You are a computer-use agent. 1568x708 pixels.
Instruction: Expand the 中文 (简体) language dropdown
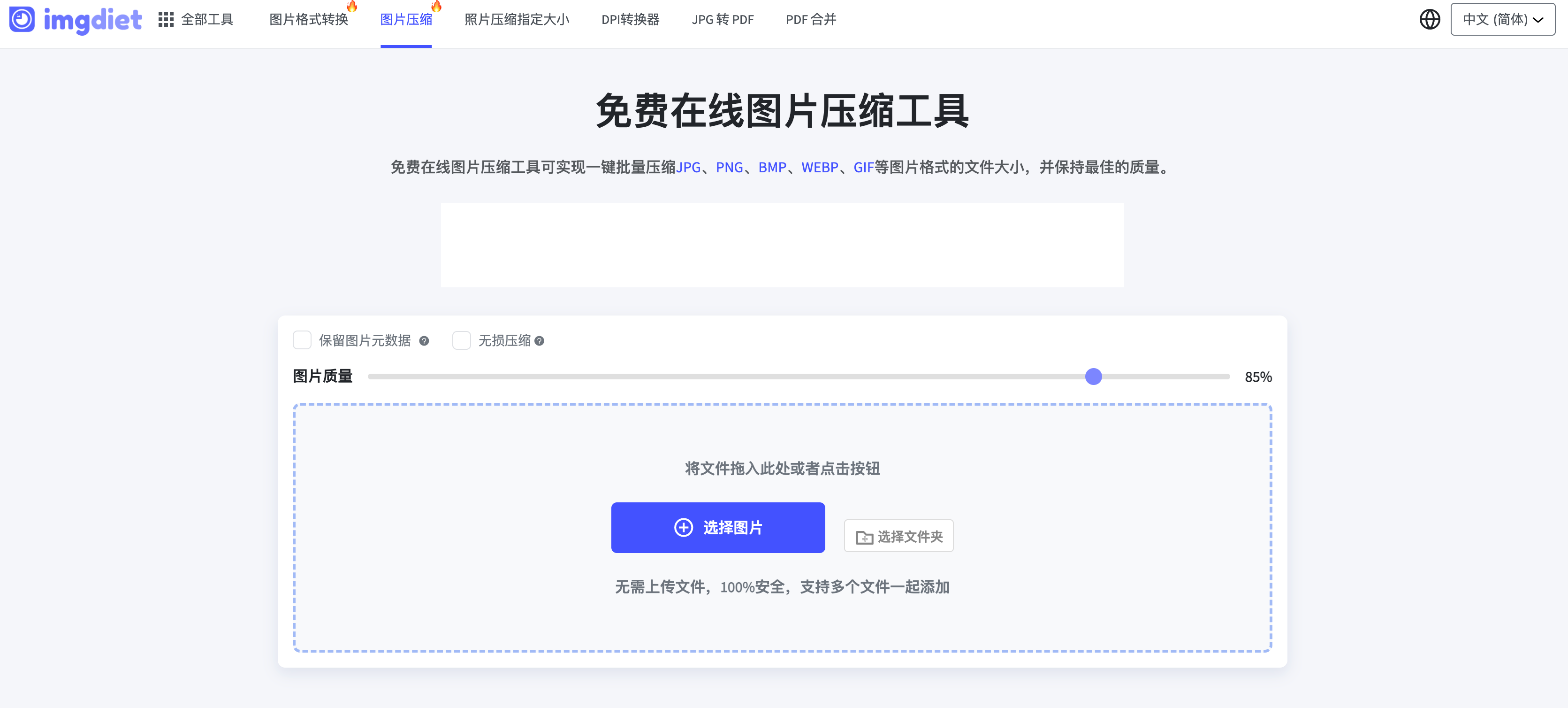tap(1502, 20)
